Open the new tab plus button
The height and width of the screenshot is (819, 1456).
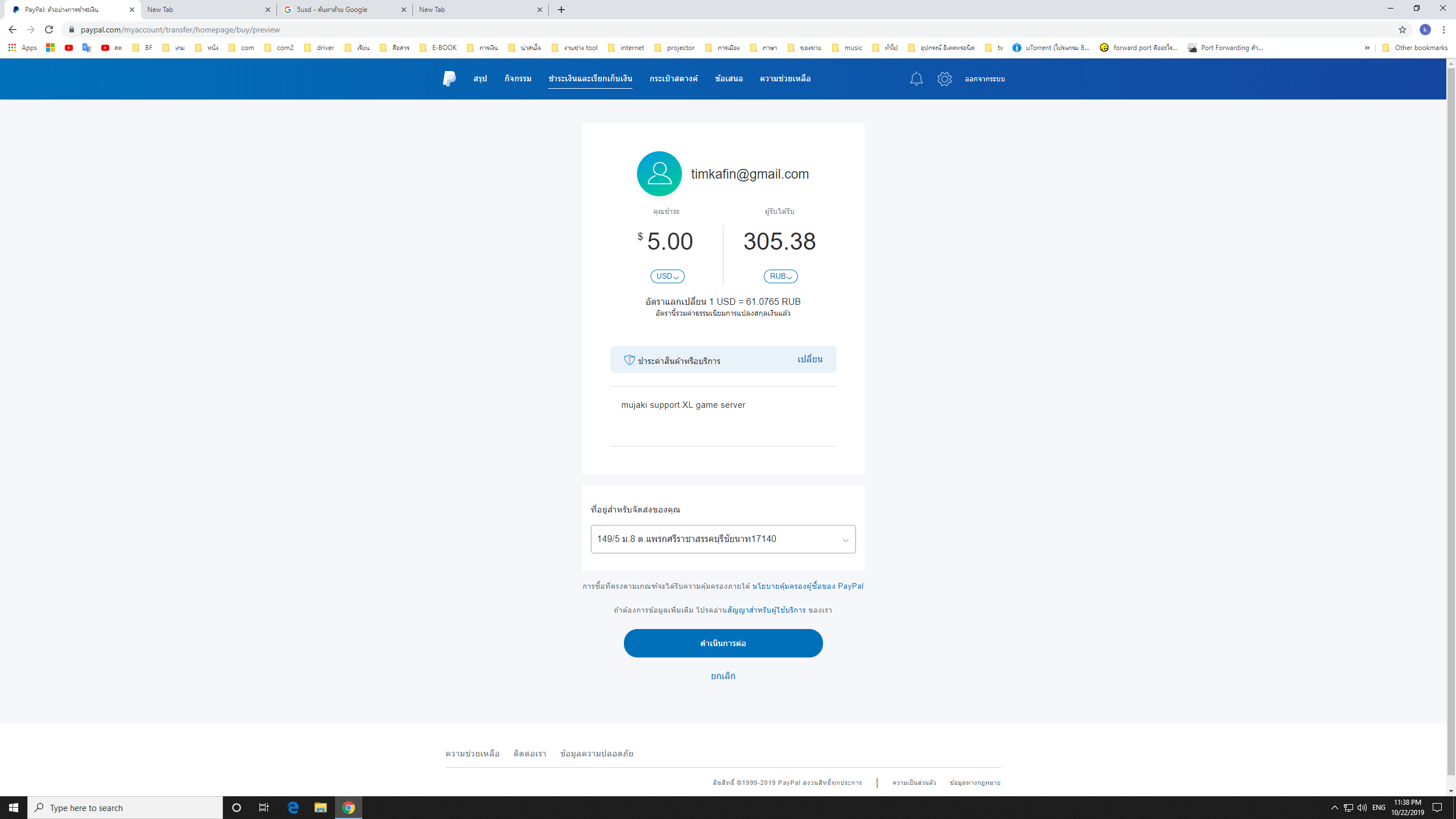point(561,10)
